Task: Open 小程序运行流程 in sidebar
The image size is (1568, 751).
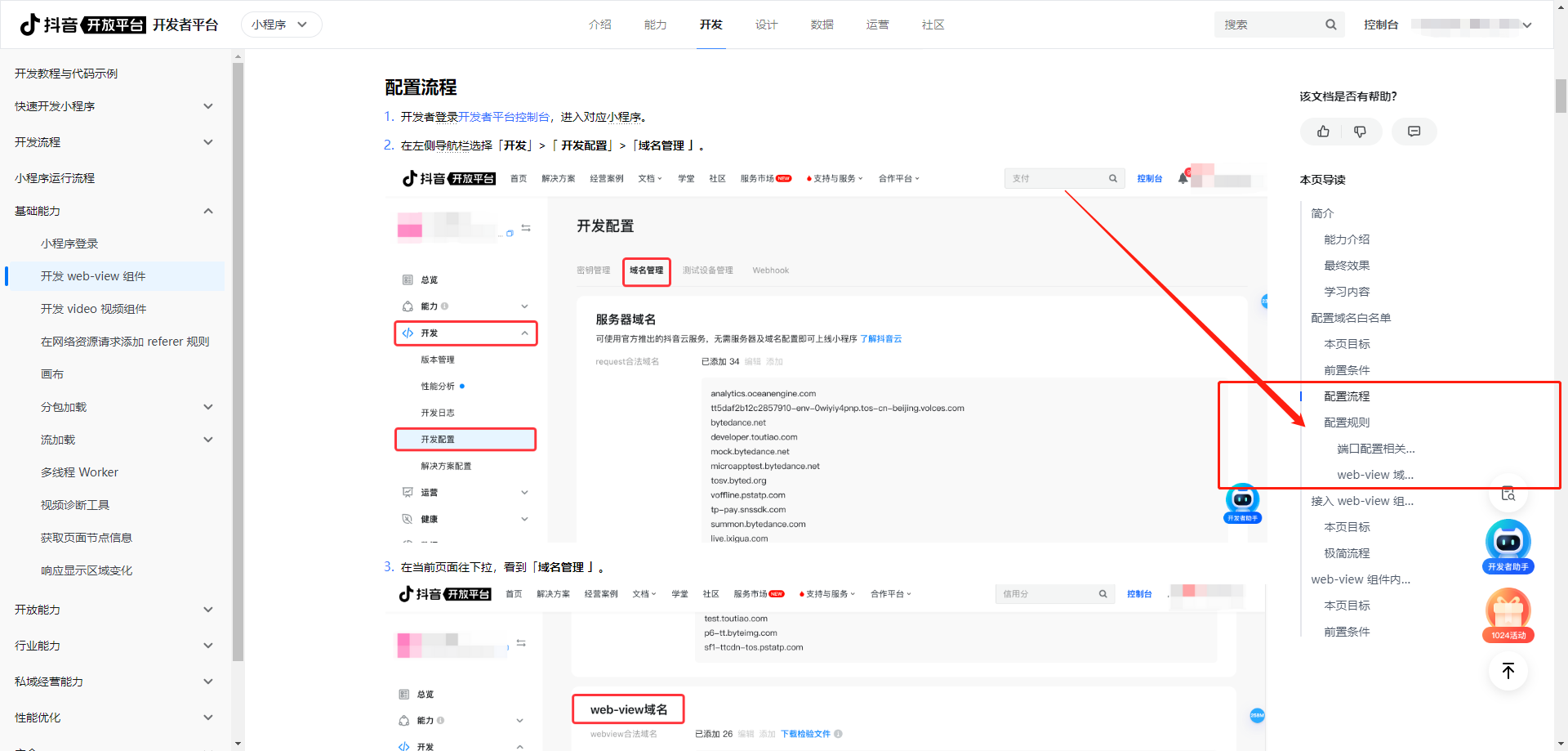Action: coord(55,178)
